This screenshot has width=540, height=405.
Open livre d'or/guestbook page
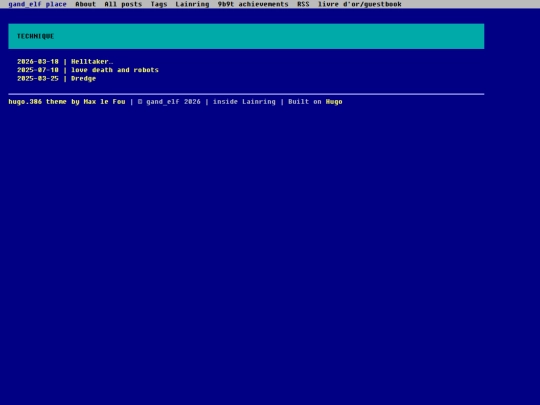(360, 4)
